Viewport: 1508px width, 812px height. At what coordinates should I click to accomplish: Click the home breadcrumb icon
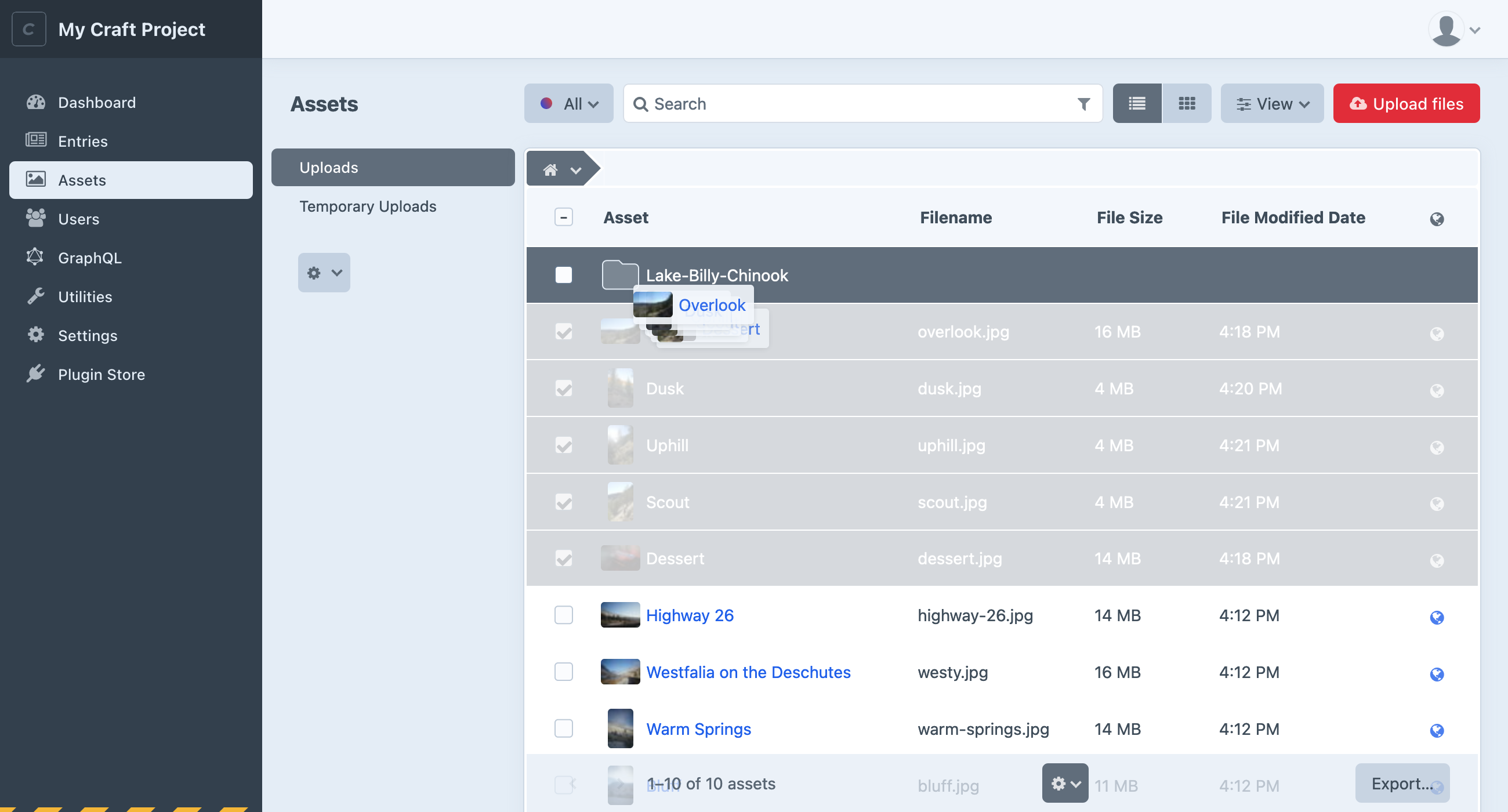(549, 169)
